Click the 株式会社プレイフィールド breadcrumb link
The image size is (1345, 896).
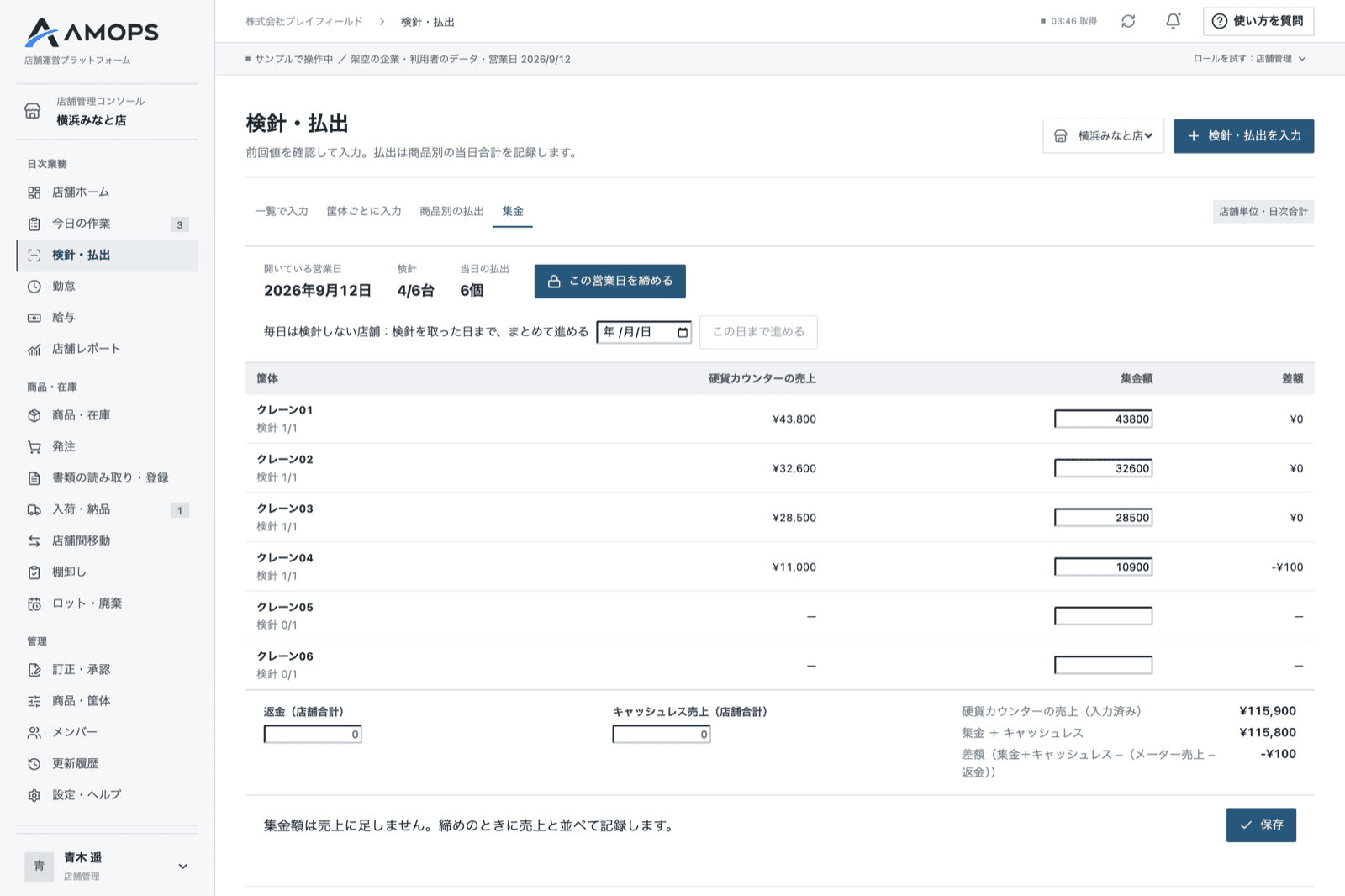click(304, 22)
